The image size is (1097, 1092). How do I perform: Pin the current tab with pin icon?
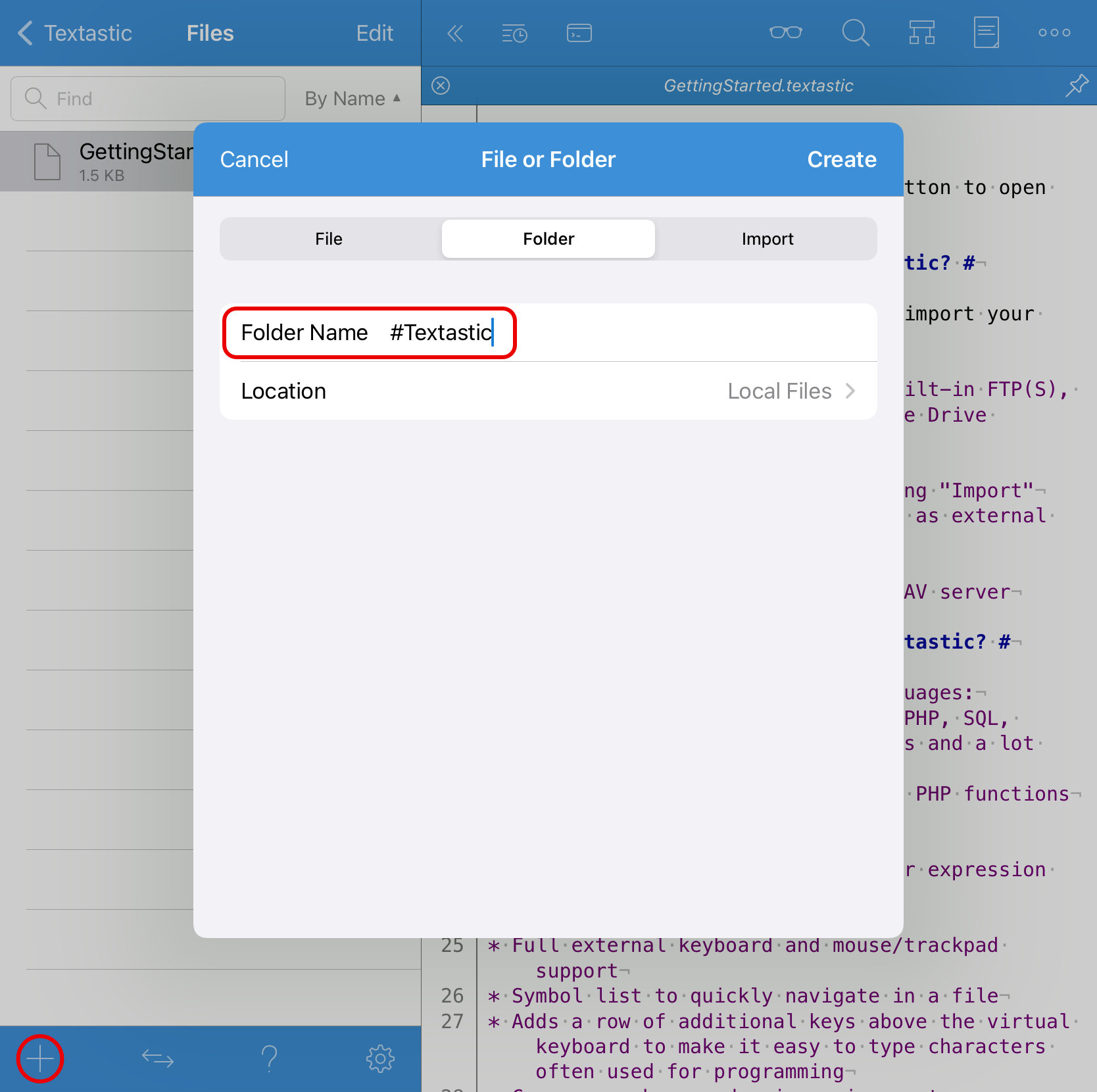pyautogui.click(x=1077, y=86)
